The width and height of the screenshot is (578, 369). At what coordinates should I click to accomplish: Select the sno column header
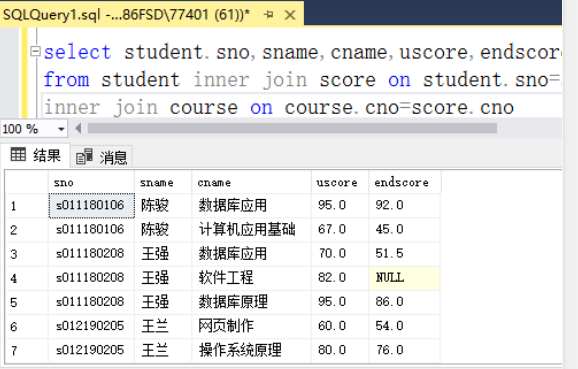pos(91,182)
